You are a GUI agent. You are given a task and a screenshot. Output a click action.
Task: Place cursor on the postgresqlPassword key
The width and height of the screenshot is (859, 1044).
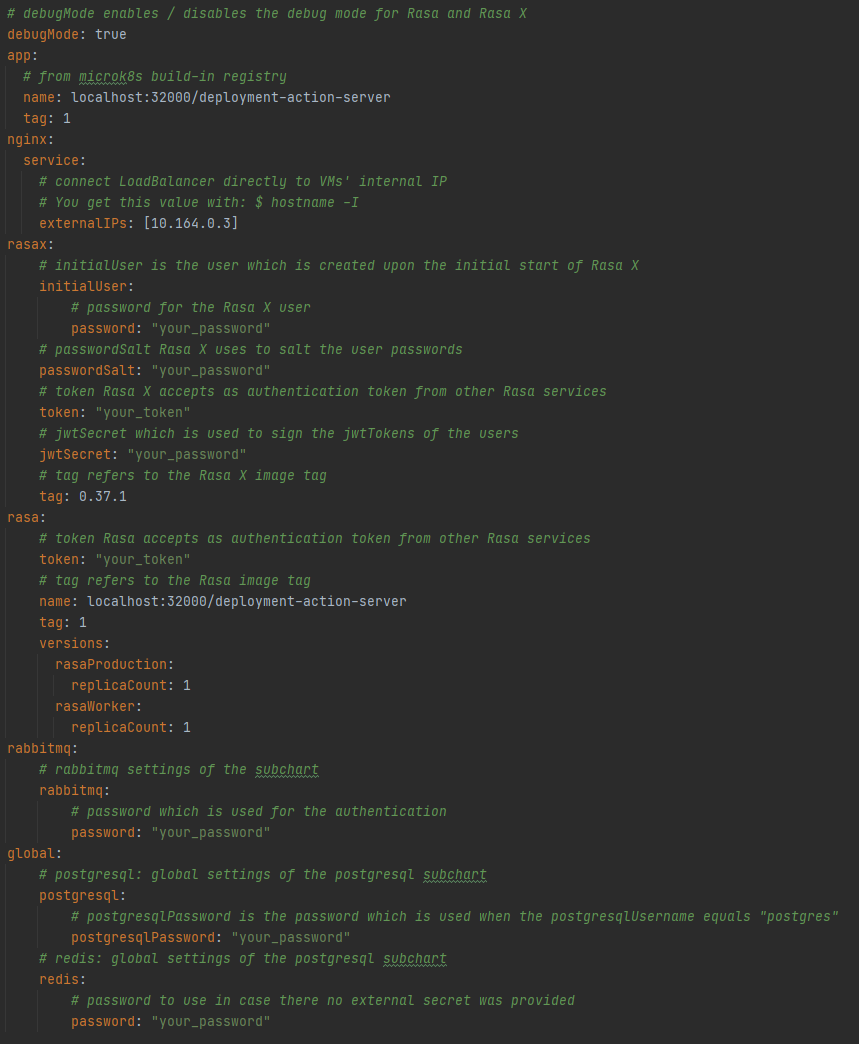(x=142, y=937)
